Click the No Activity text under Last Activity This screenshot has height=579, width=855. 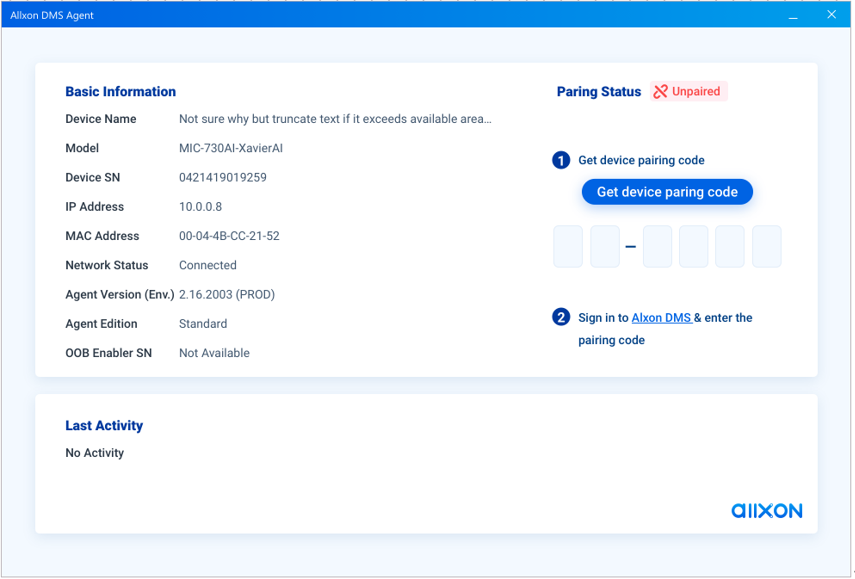[x=95, y=453]
